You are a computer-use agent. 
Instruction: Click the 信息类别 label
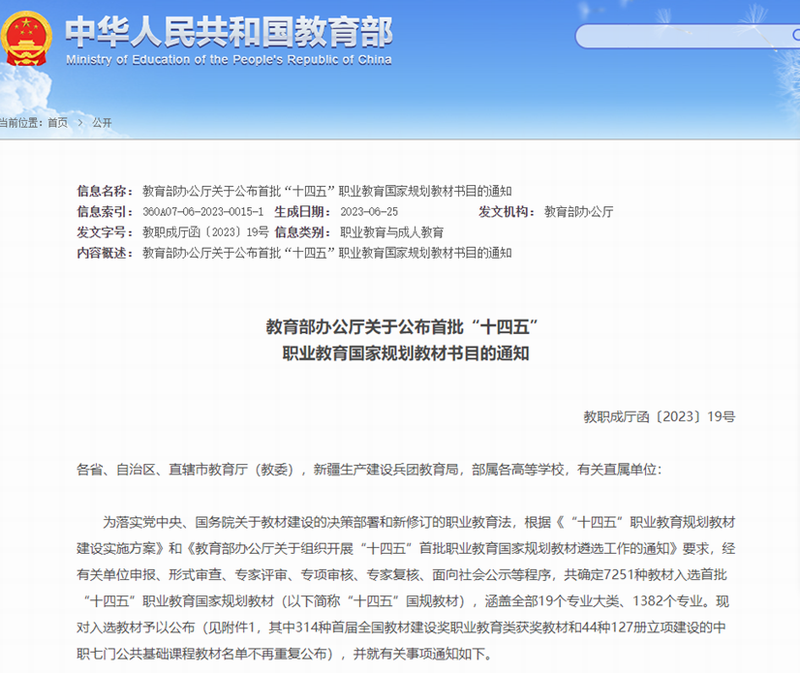coord(303,232)
